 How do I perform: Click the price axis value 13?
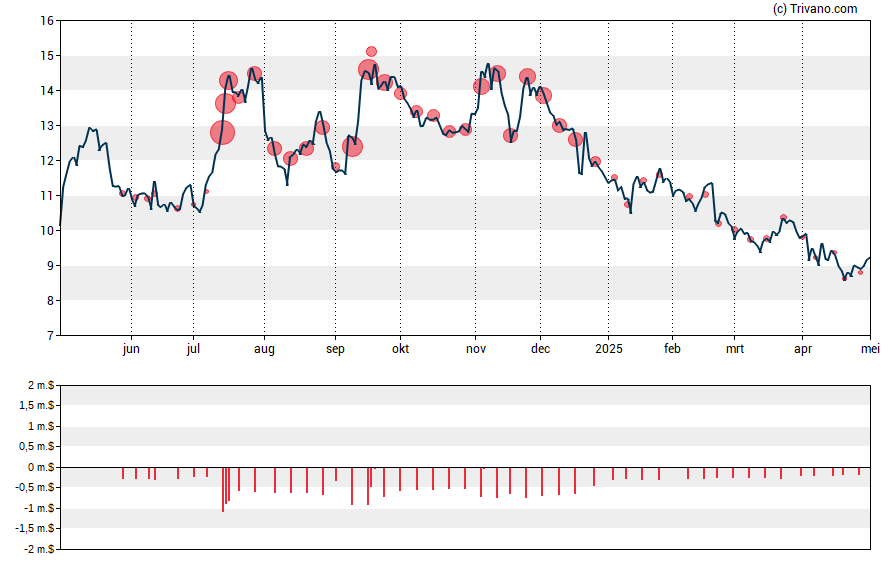tap(47, 126)
